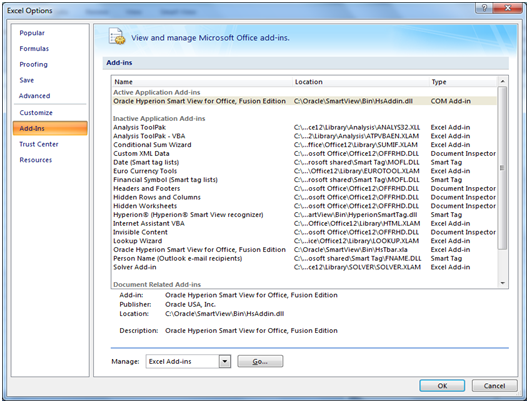The width and height of the screenshot is (529, 403).
Task: Close the Excel Options dialog with X
Action: click(x=508, y=8)
